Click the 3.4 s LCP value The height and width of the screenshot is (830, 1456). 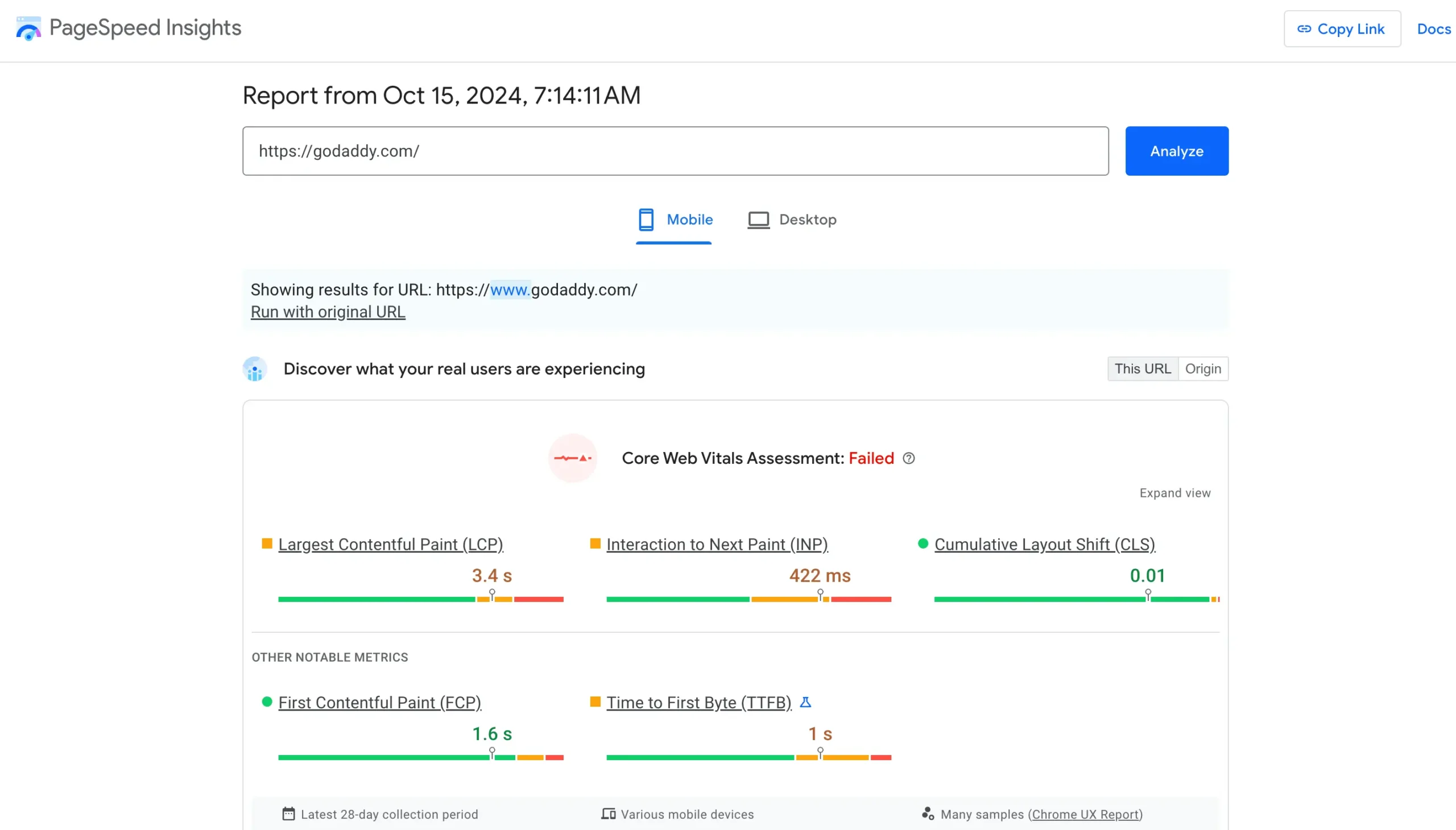click(x=491, y=576)
